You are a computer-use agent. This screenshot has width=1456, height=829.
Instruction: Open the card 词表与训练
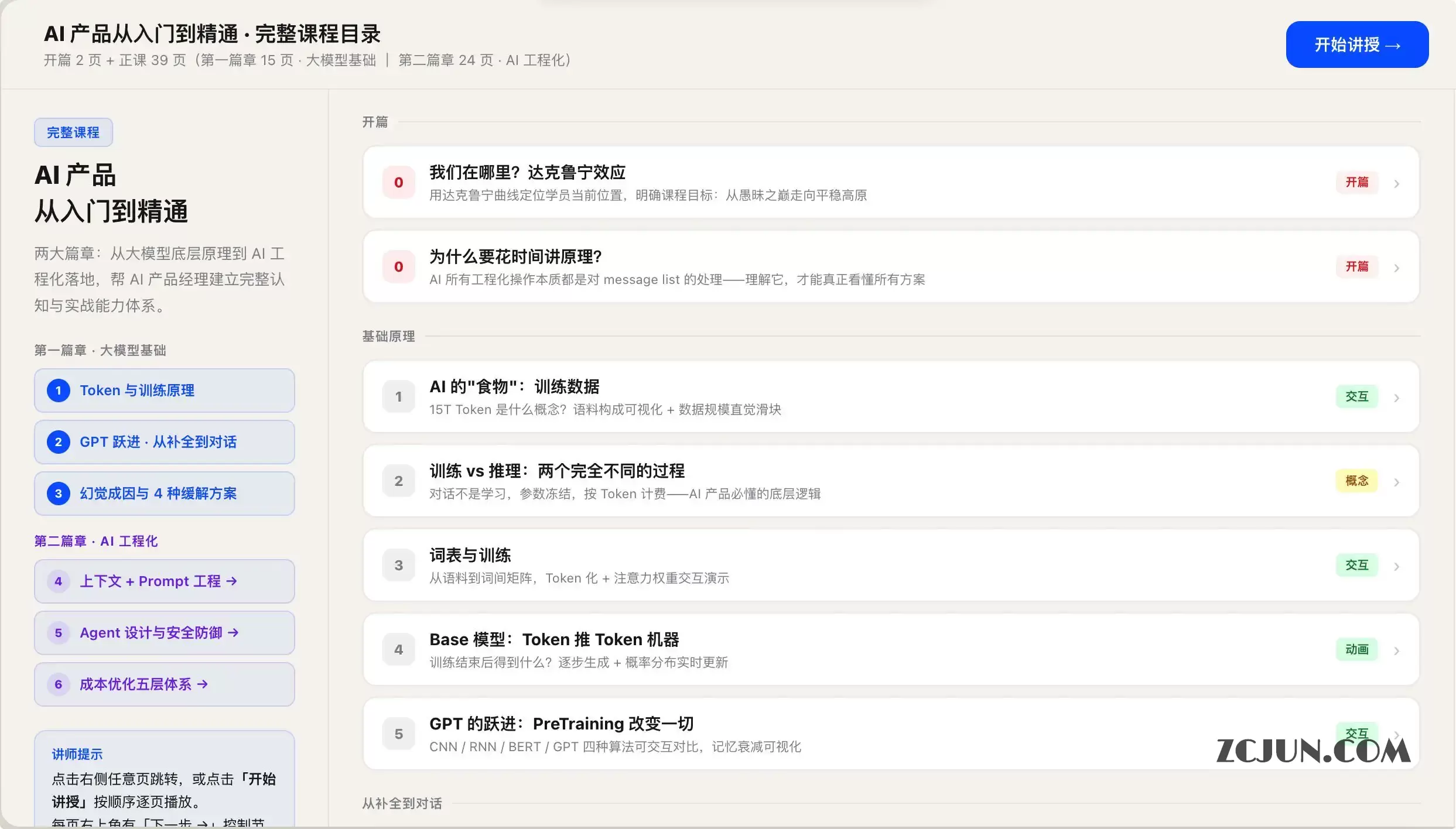(891, 566)
